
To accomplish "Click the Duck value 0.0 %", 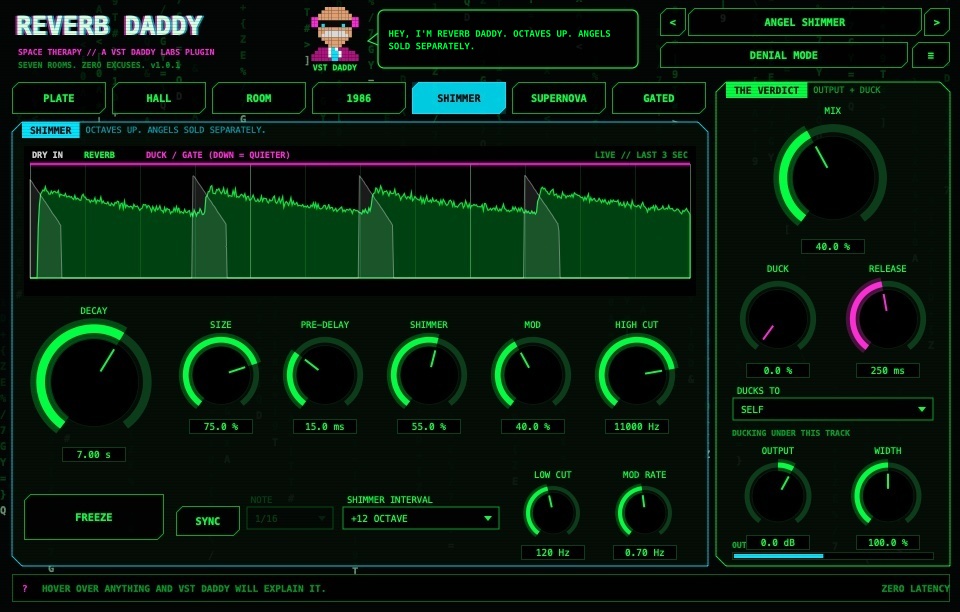I will tap(778, 371).
